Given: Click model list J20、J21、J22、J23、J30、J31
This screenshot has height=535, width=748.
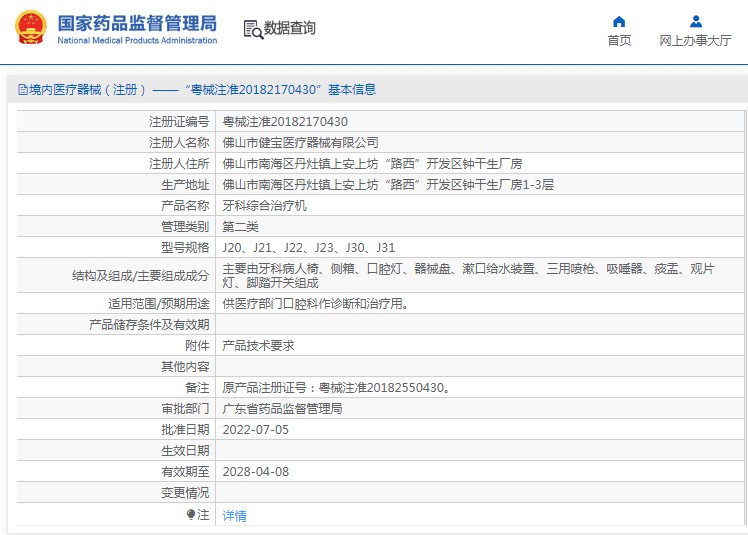Looking at the screenshot, I should coord(309,248).
